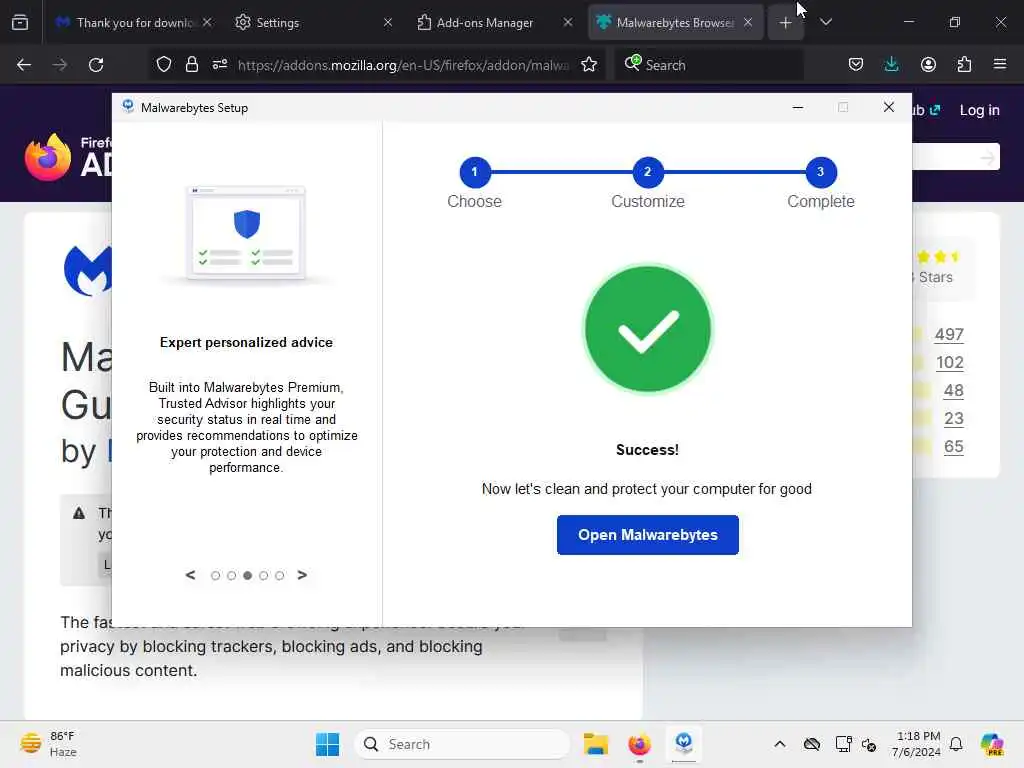Open tracking protection shield icon

(164, 65)
